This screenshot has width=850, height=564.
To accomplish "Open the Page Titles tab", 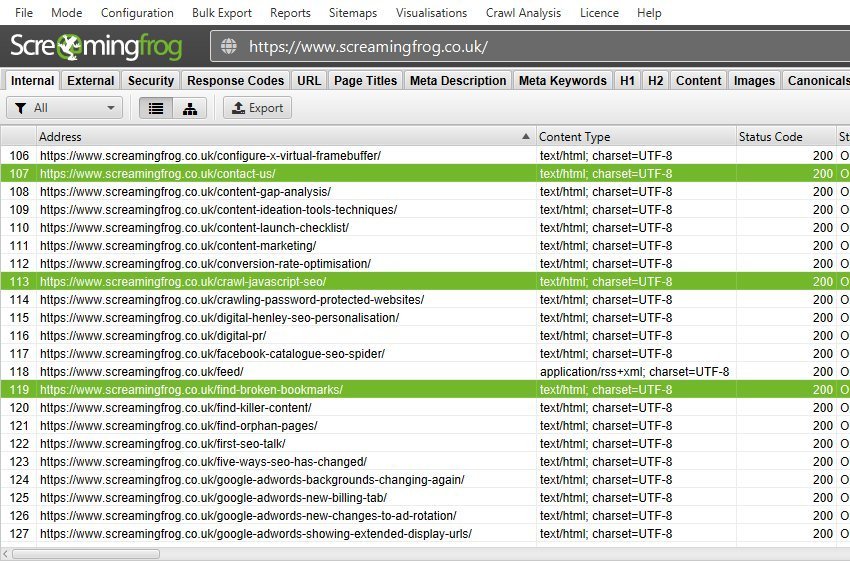I will click(365, 81).
